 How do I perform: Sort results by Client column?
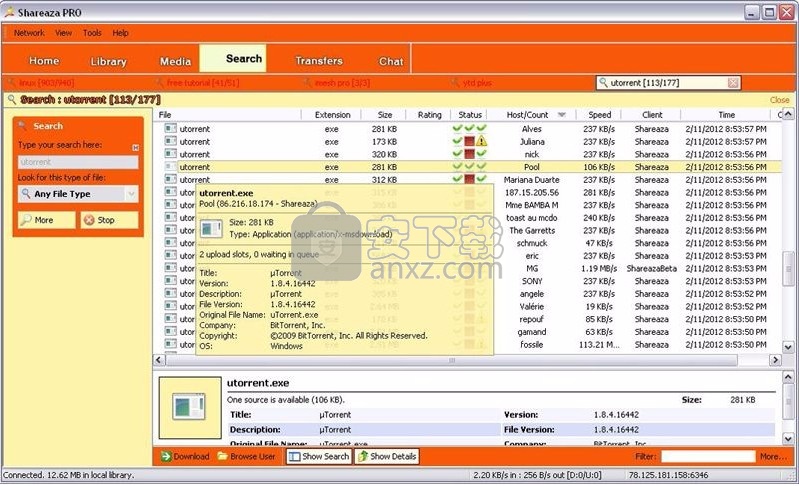(652, 115)
